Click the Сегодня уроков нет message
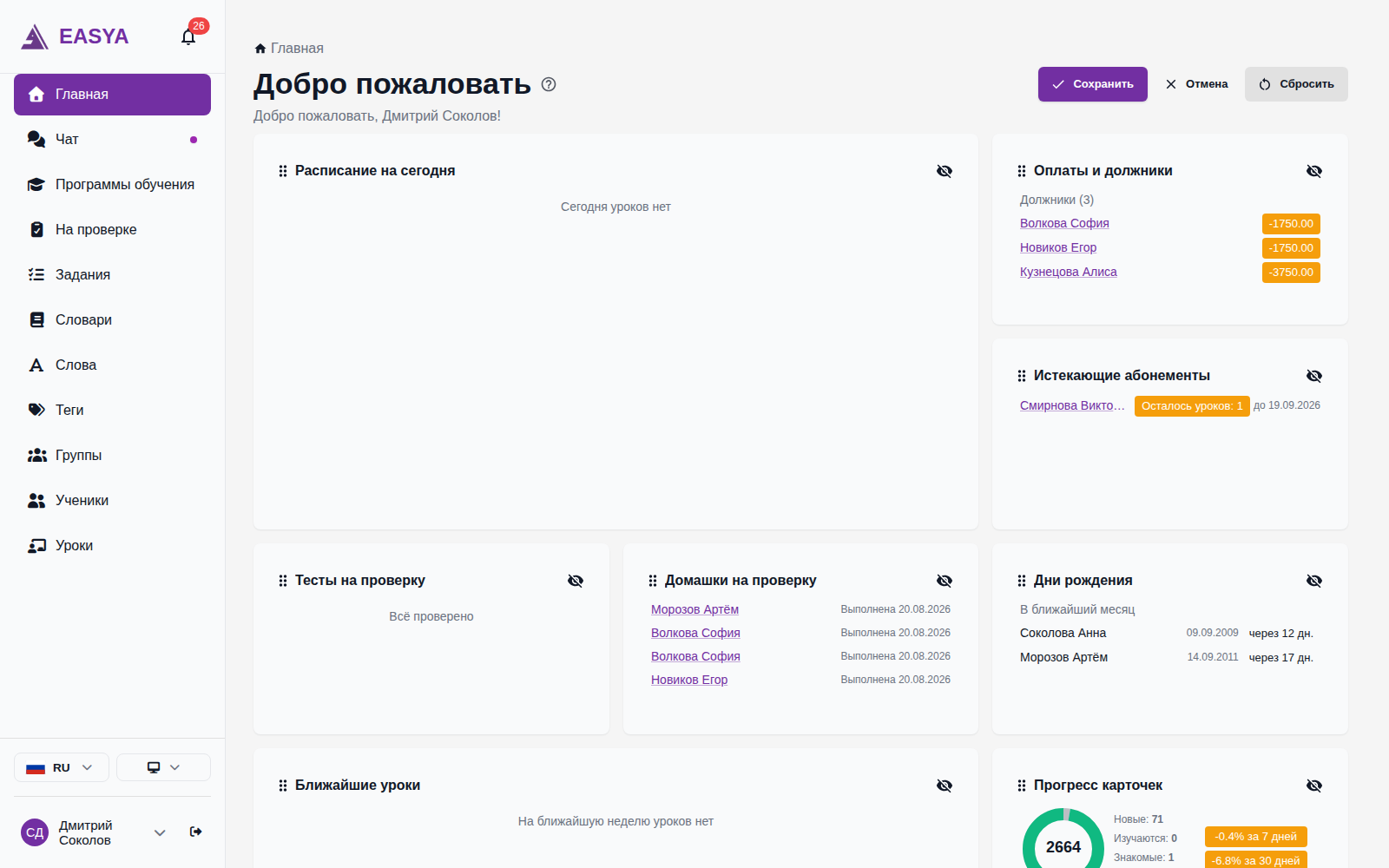Image resolution: width=1389 pixels, height=868 pixels. (616, 207)
